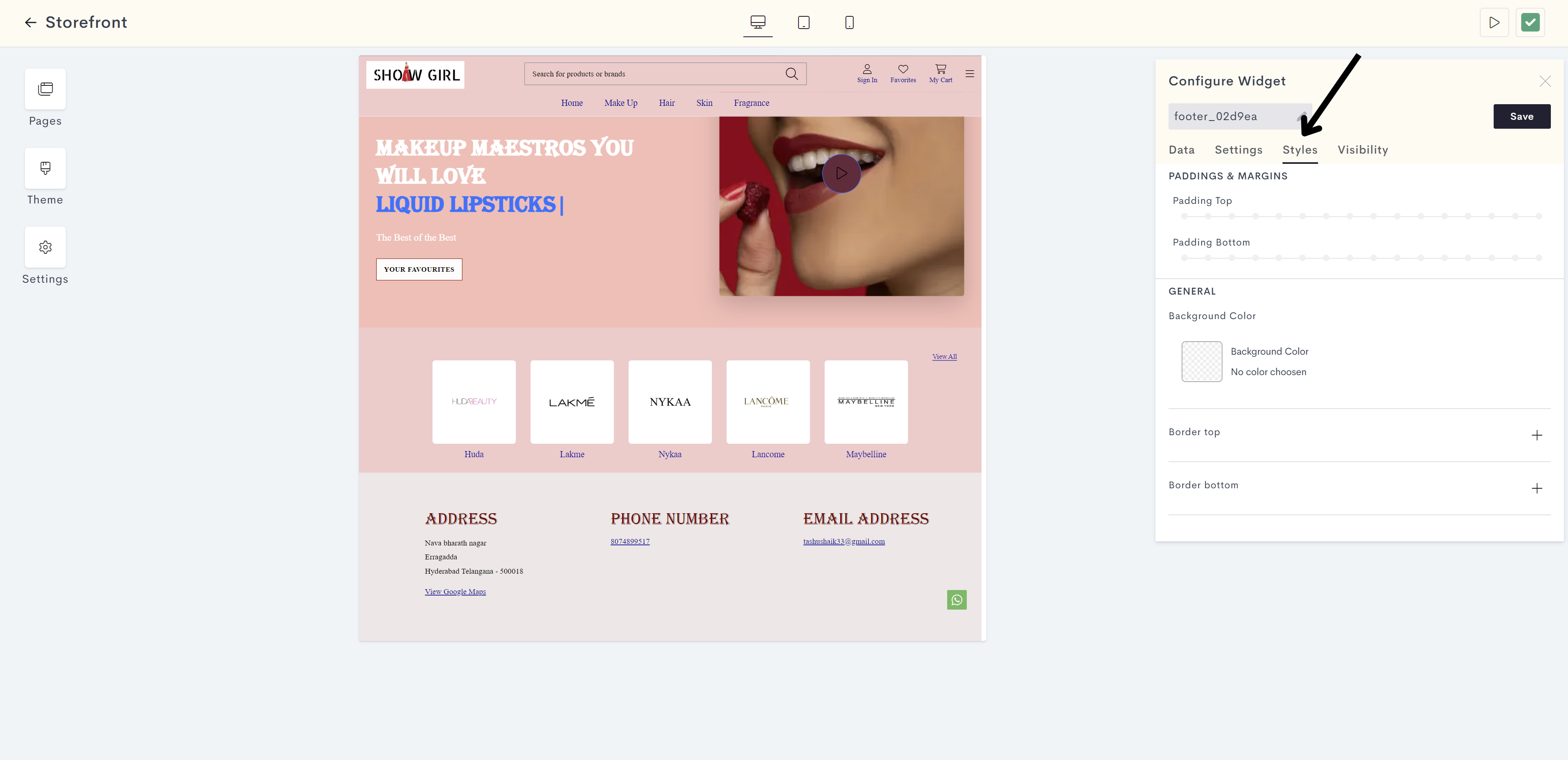The height and width of the screenshot is (760, 1568).
Task: Click the green checkmark publish button
Action: pos(1530,22)
